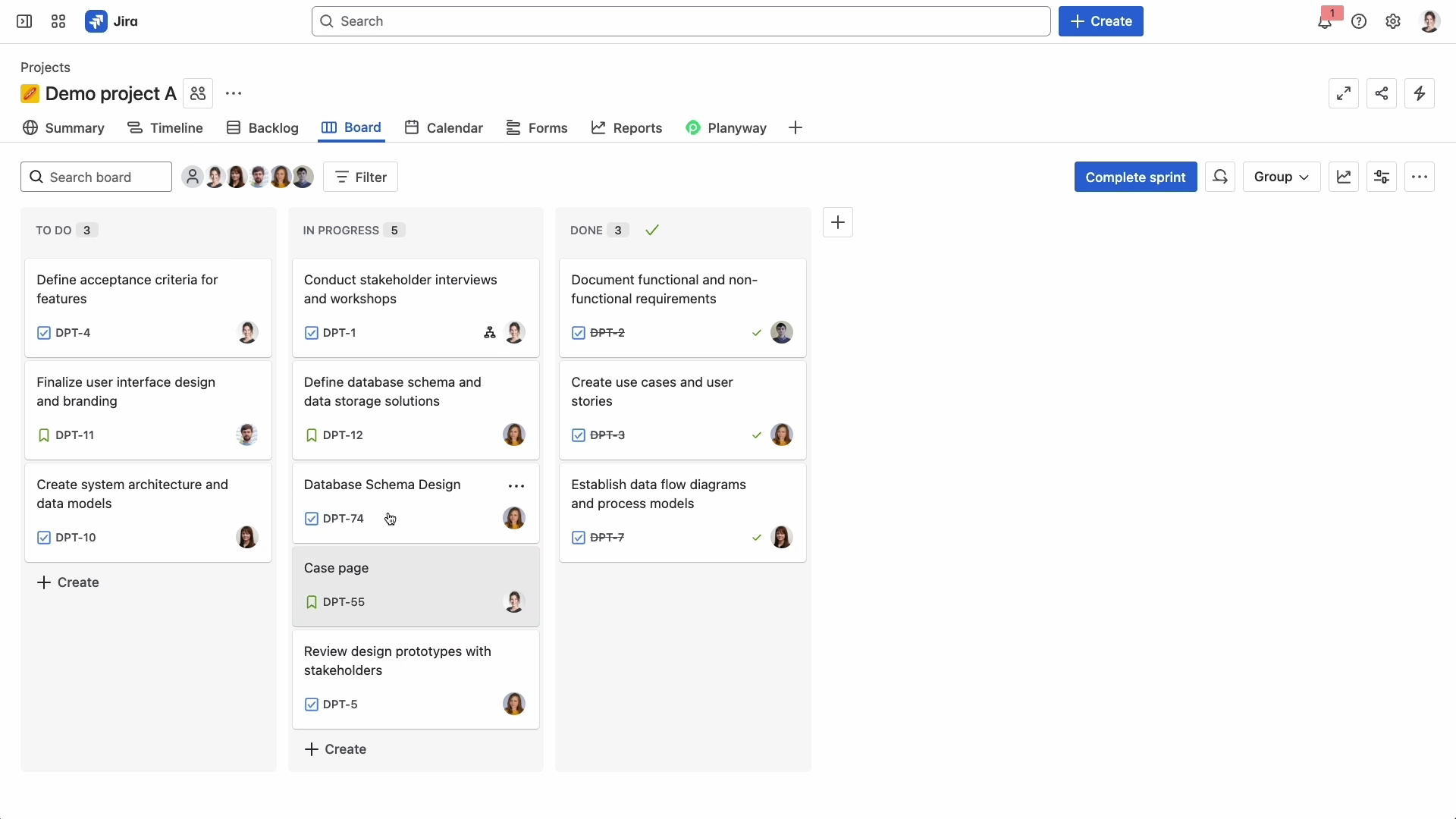The height and width of the screenshot is (819, 1456).
Task: Click the automation lightning bolt icon
Action: tap(1419, 93)
